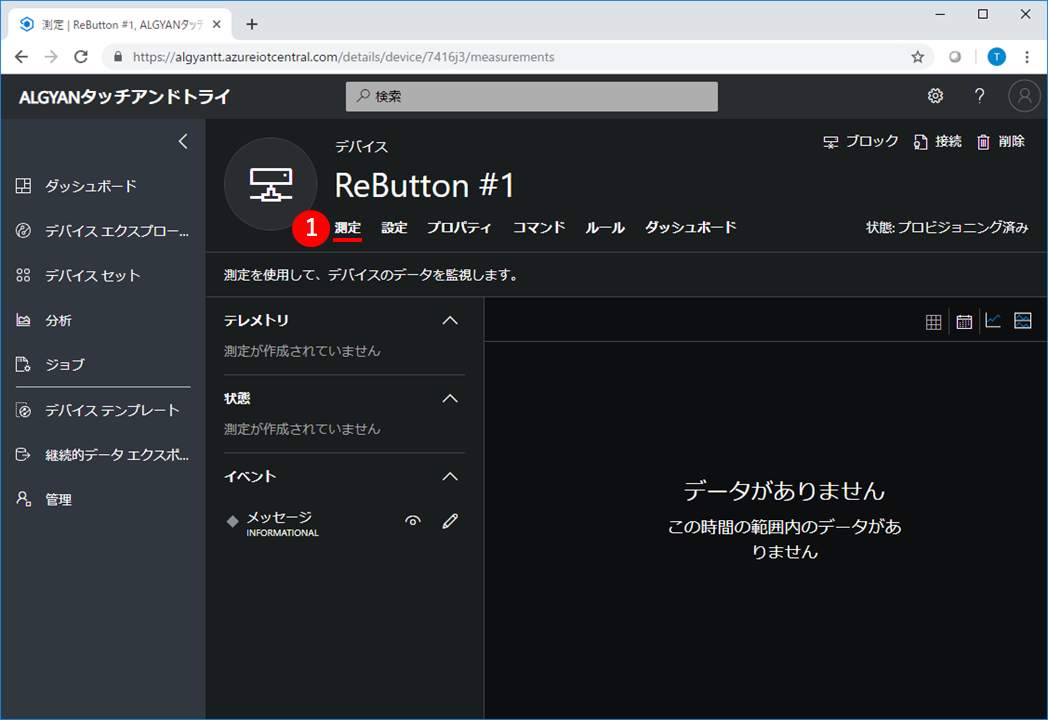Click the 検索 search box
This screenshot has height=720, width=1048.
click(531, 96)
